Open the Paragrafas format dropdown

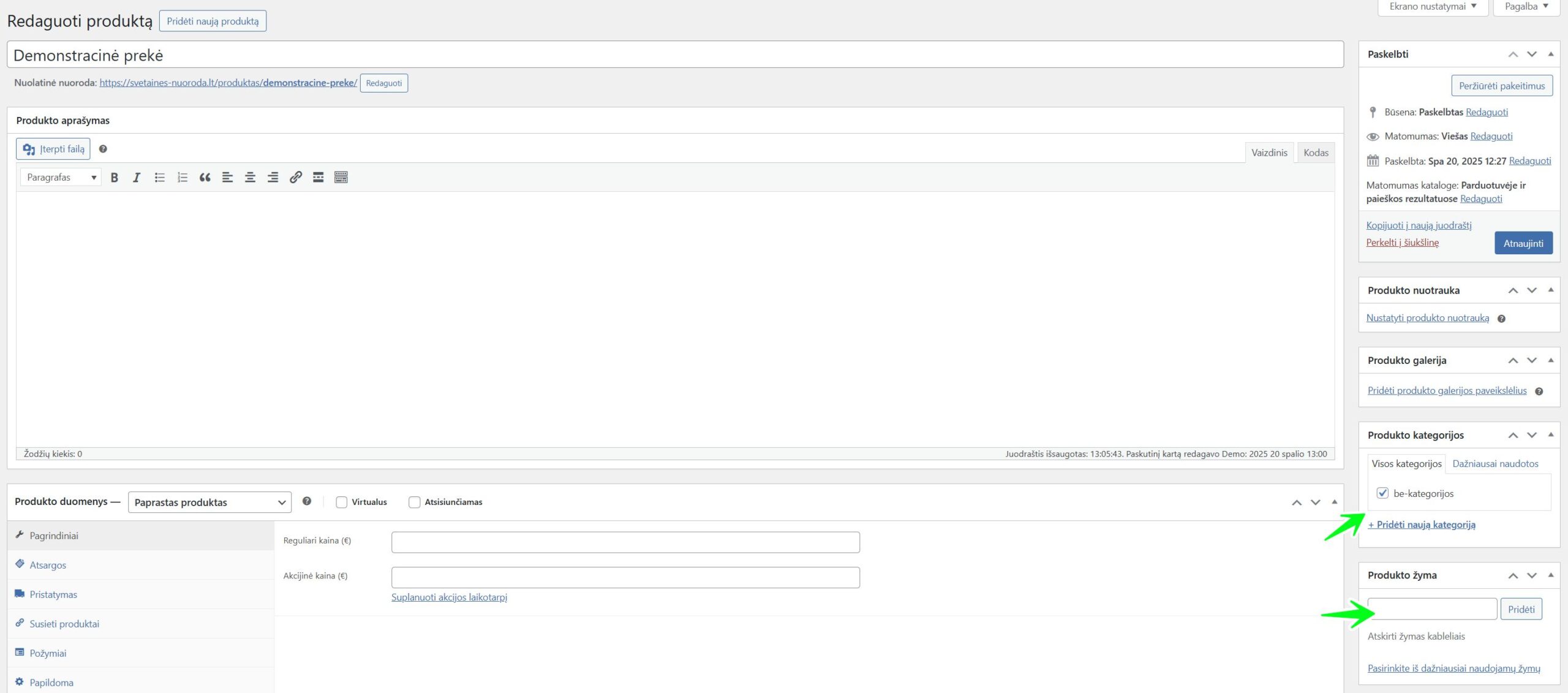click(61, 178)
